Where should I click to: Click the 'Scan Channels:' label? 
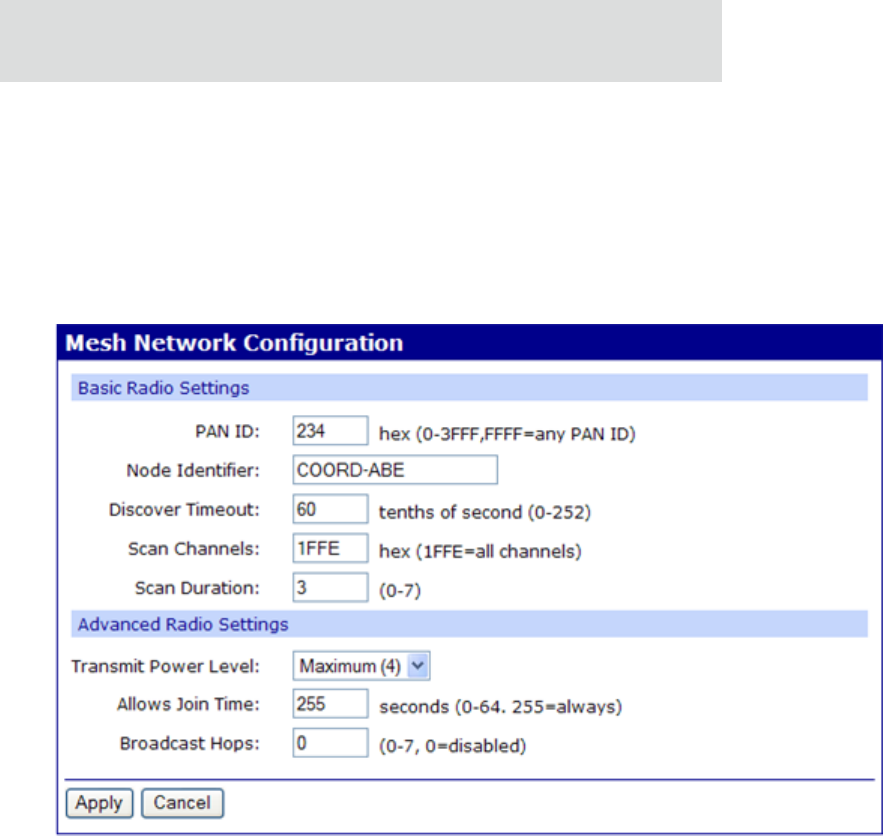(x=194, y=549)
